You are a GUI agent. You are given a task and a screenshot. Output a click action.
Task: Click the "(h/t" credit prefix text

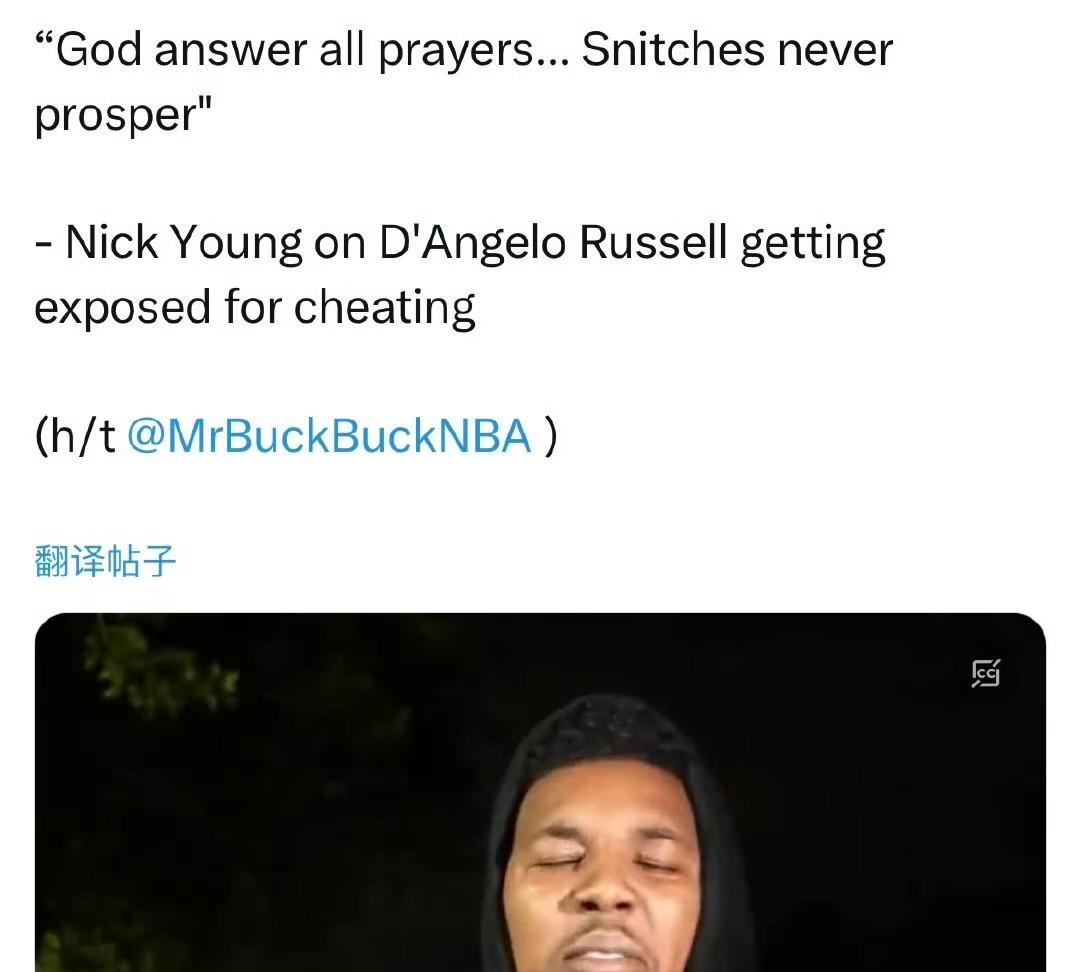tap(75, 436)
